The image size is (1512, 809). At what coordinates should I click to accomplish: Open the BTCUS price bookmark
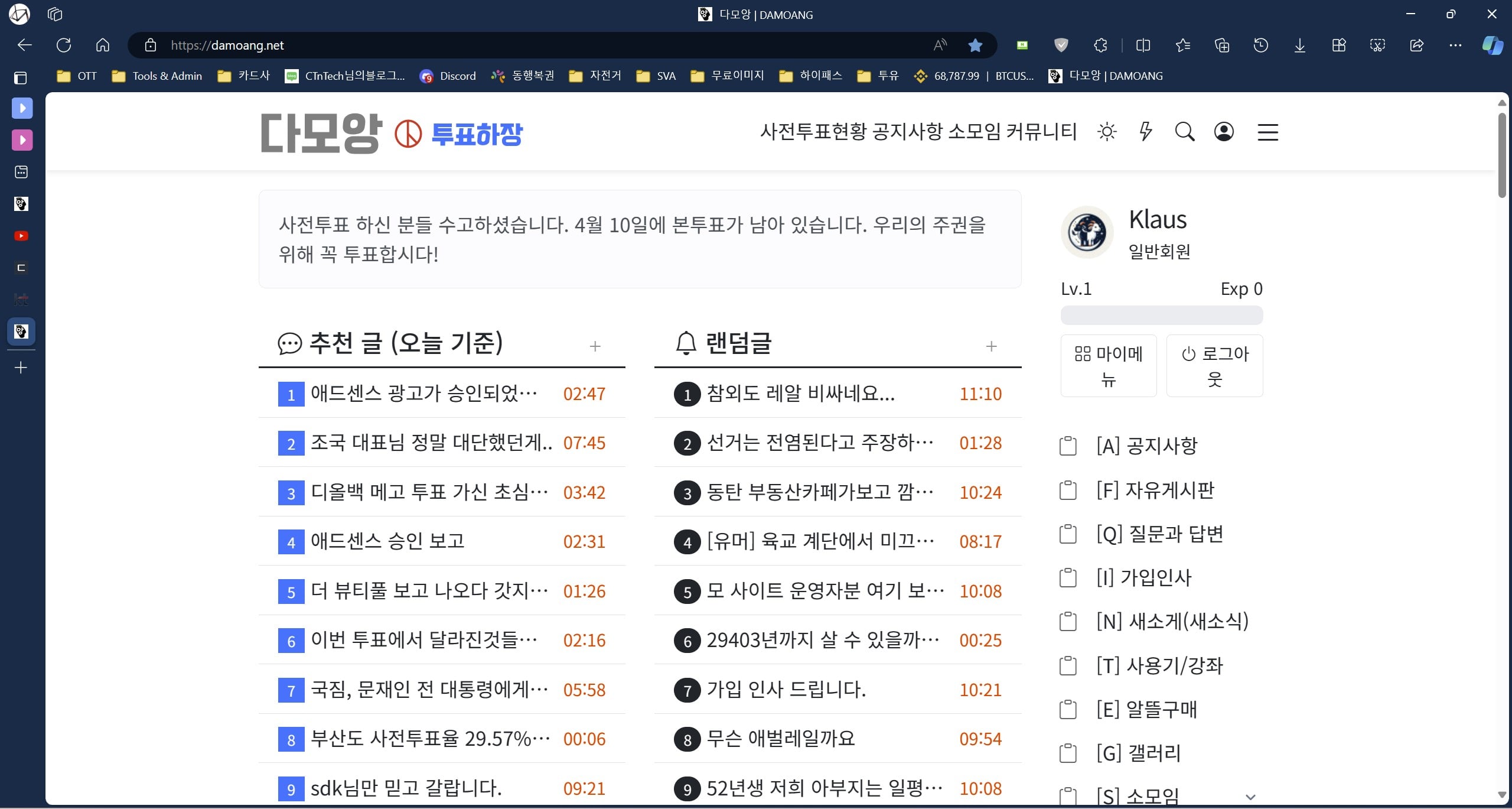pyautogui.click(x=973, y=76)
